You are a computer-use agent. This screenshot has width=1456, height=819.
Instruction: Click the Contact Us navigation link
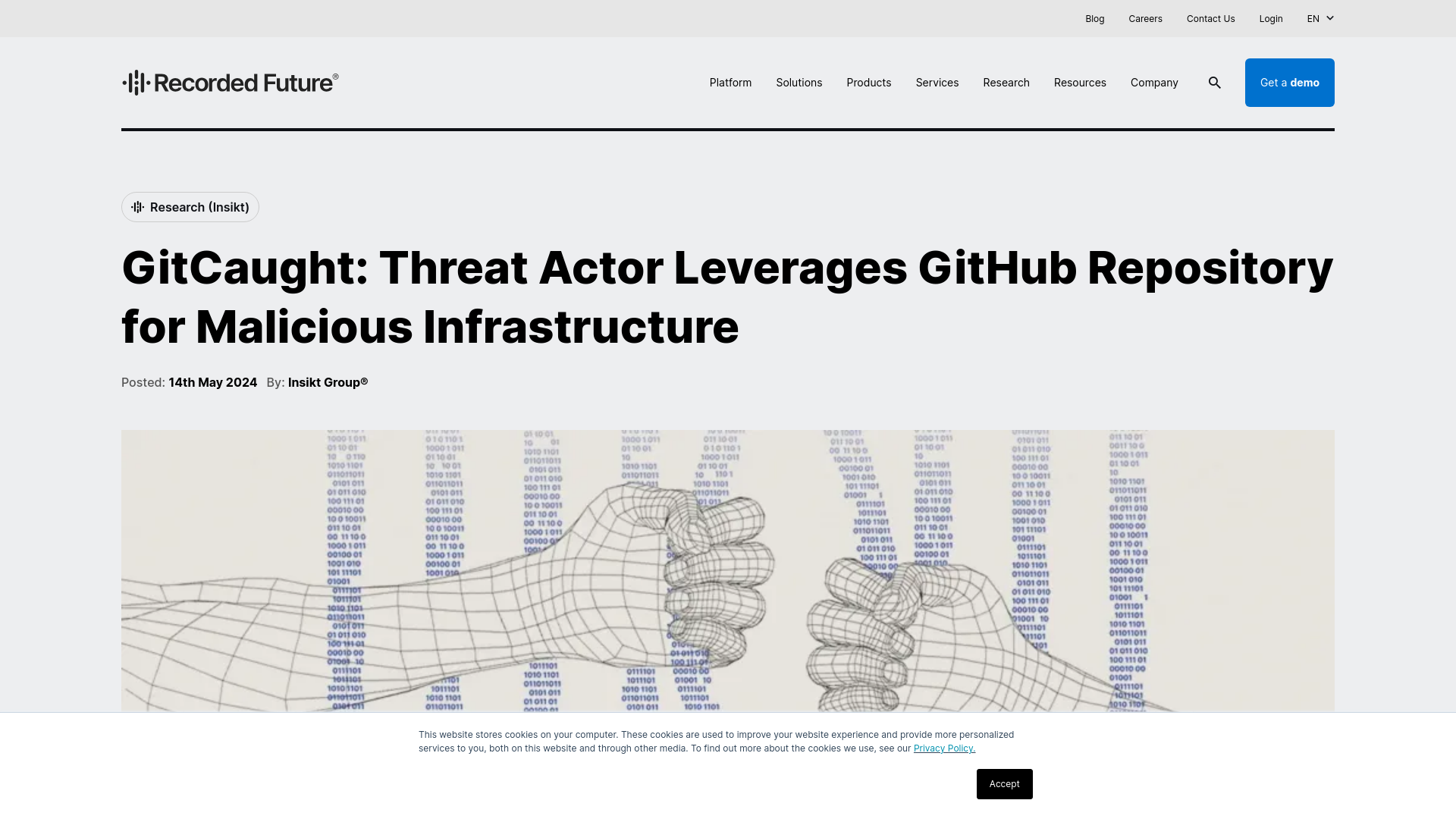click(1211, 18)
